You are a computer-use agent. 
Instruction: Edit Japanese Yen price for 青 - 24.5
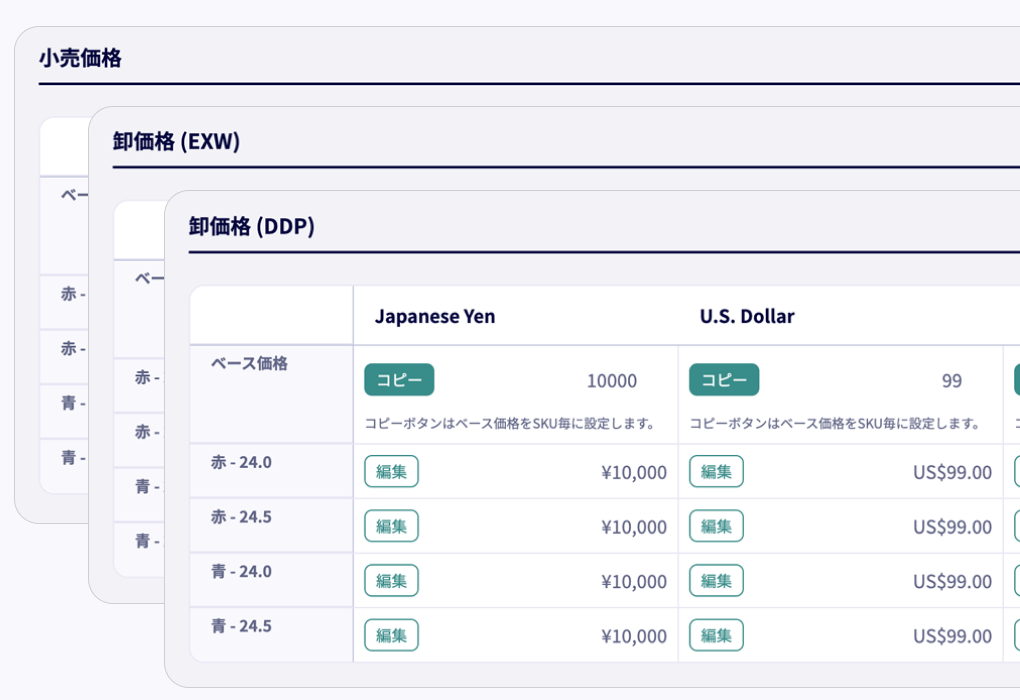[x=391, y=636]
